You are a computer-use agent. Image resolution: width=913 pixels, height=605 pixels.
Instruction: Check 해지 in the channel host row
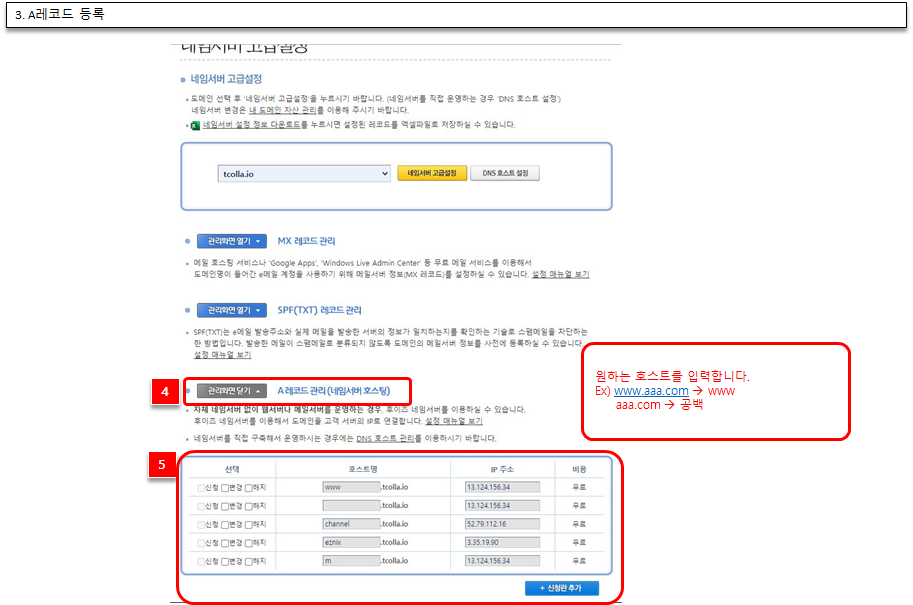(249, 525)
